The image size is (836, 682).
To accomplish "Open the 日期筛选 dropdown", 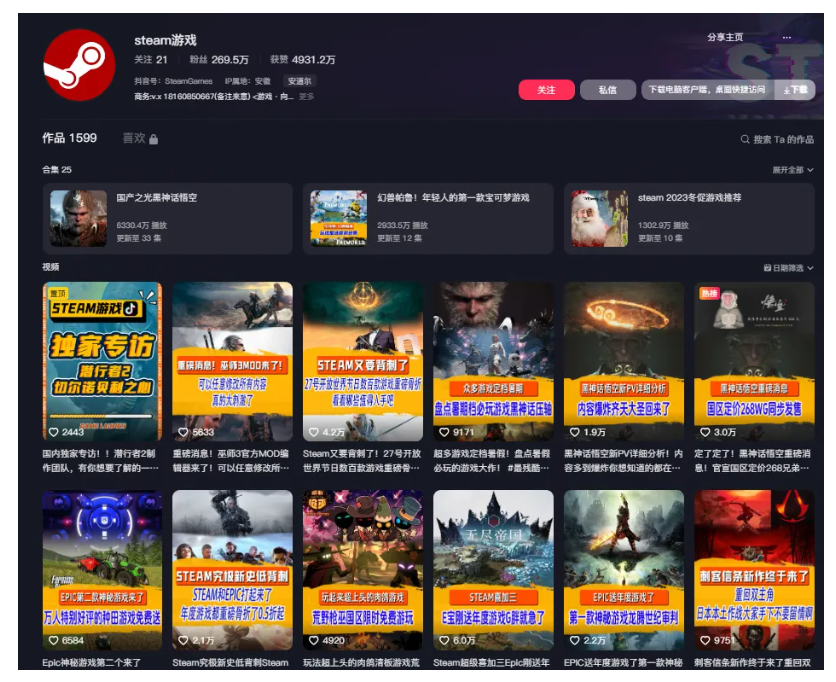I will point(790,268).
